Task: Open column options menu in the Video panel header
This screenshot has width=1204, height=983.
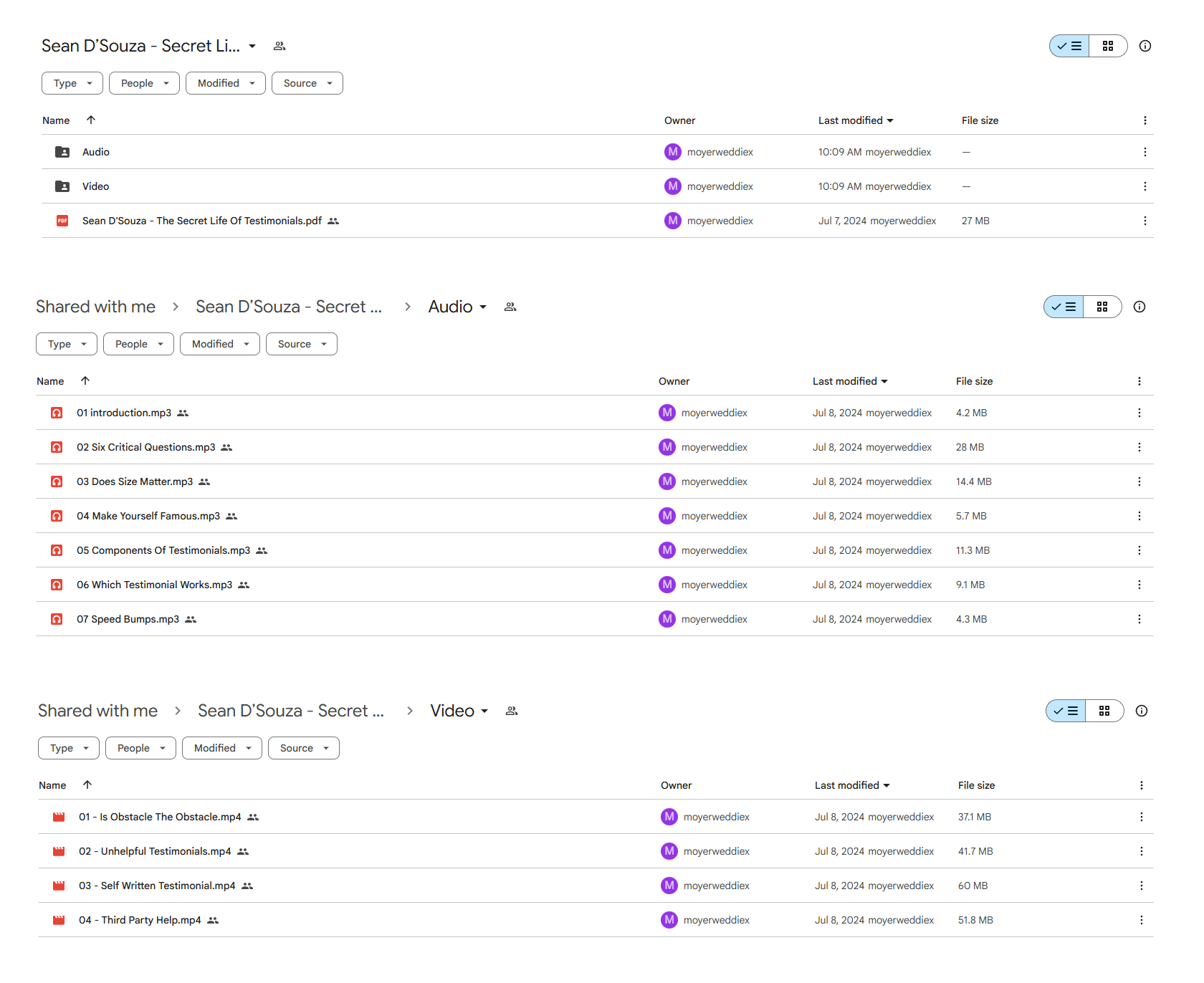Action: [1141, 785]
